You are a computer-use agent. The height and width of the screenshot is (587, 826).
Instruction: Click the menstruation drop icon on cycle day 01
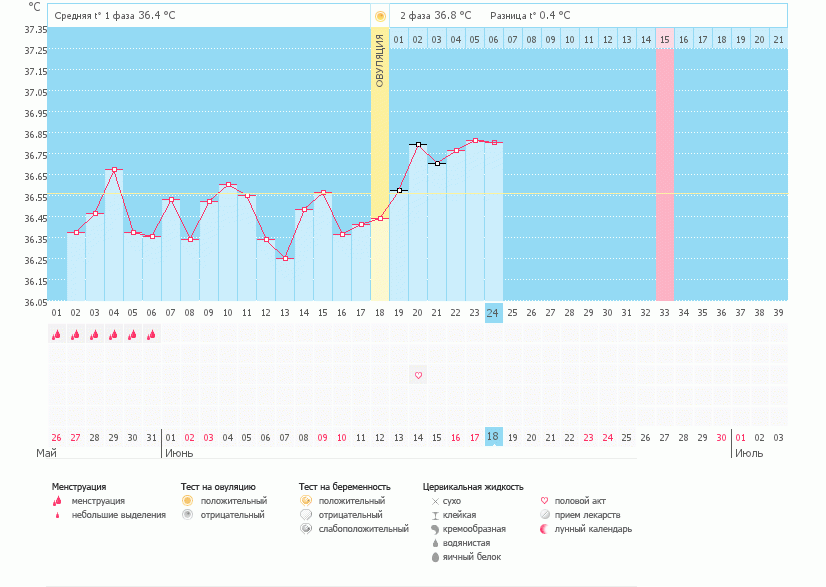click(57, 336)
